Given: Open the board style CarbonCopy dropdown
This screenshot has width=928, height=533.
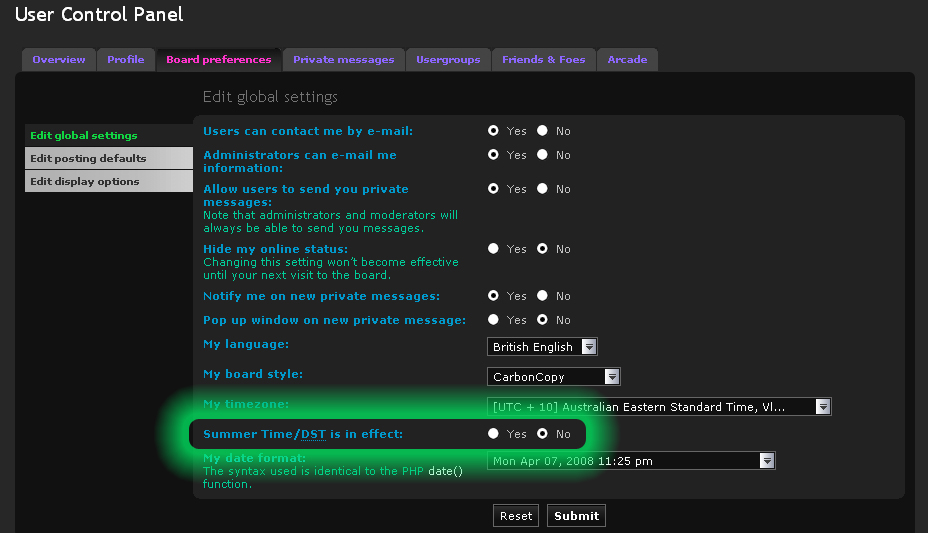Looking at the screenshot, I should [x=611, y=377].
